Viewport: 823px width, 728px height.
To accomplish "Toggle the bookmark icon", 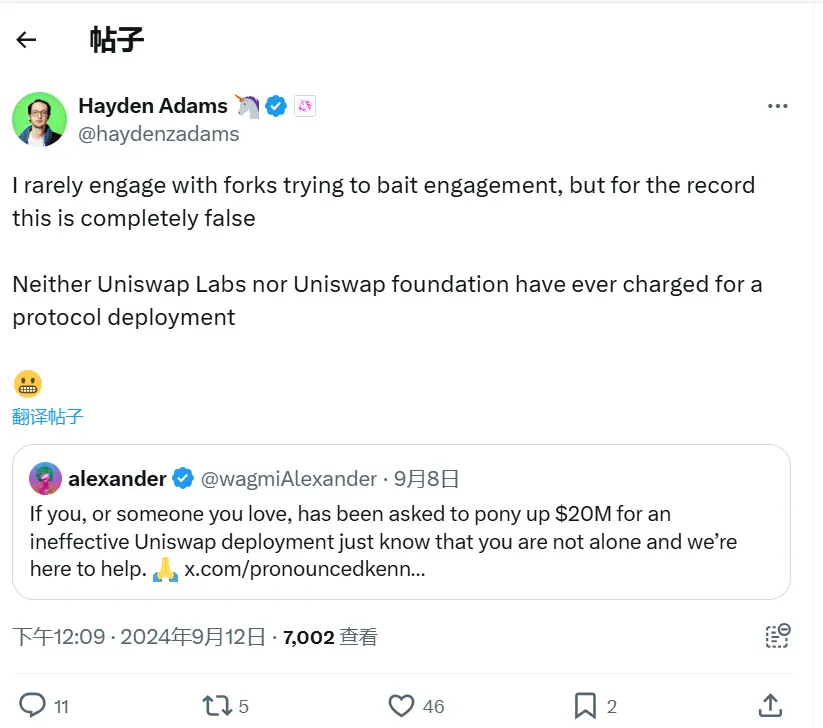I will pos(586,705).
